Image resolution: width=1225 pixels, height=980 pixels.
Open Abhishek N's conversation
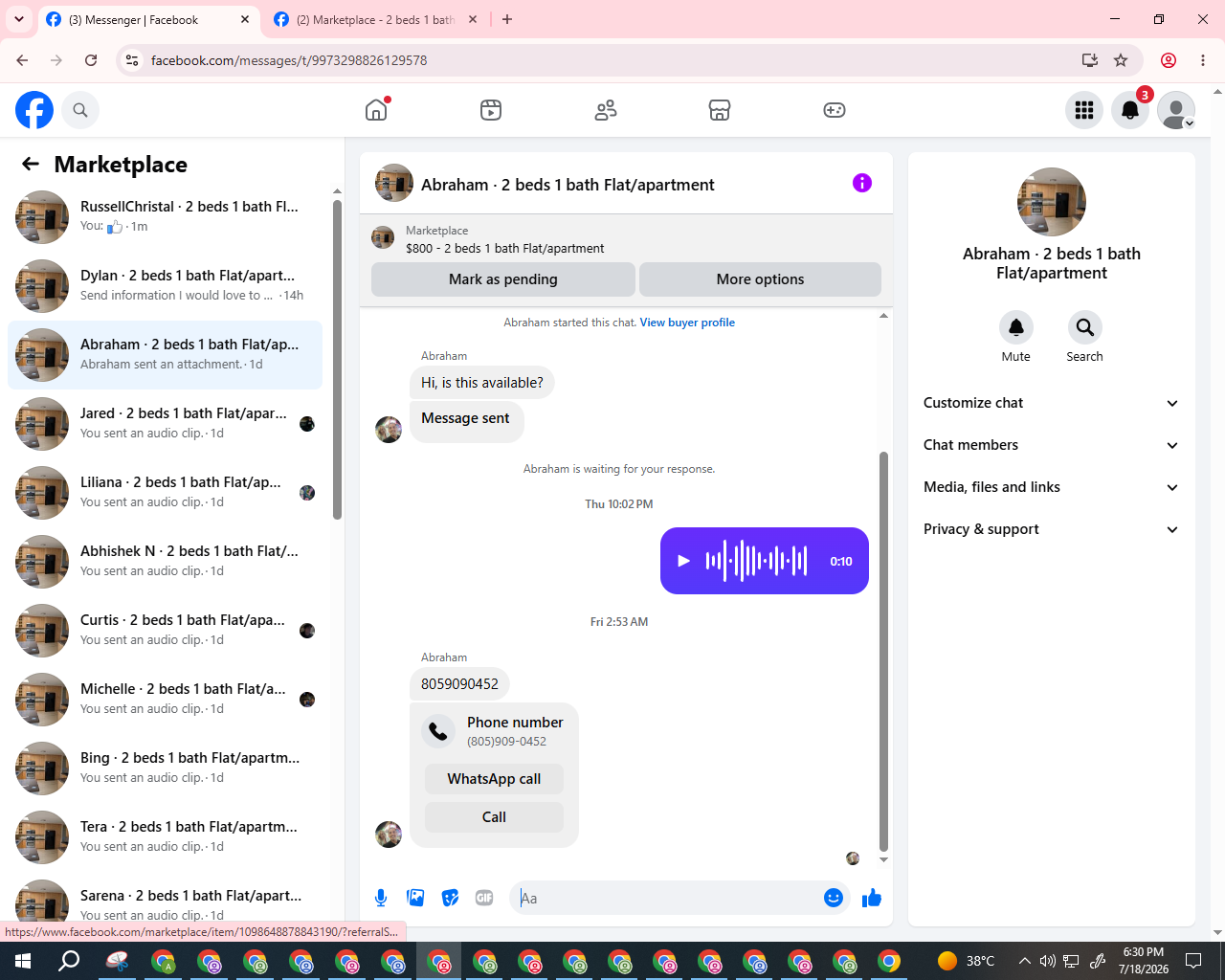tap(165, 562)
